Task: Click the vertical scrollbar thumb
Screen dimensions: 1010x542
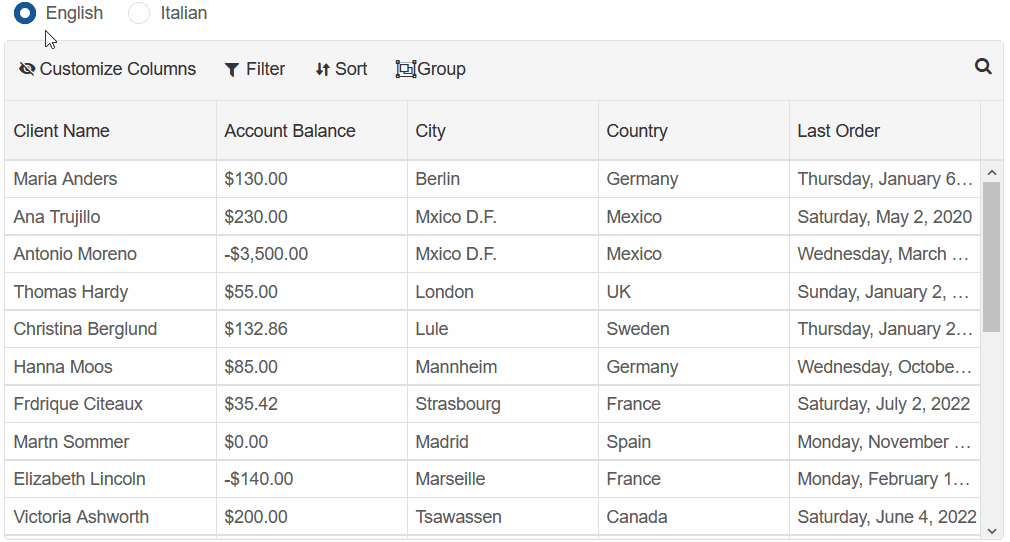Action: [x=991, y=255]
